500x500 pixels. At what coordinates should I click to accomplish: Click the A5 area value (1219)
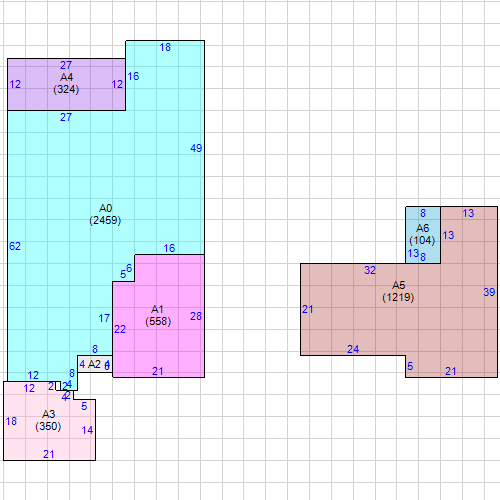pyautogui.click(x=398, y=297)
